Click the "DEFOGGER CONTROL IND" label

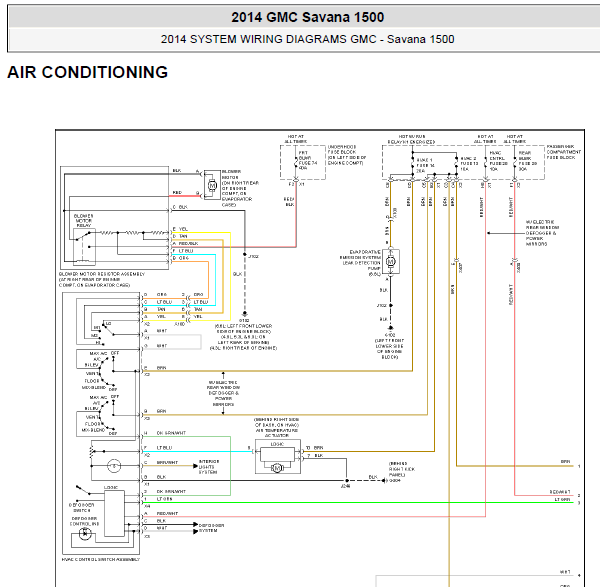(84, 521)
